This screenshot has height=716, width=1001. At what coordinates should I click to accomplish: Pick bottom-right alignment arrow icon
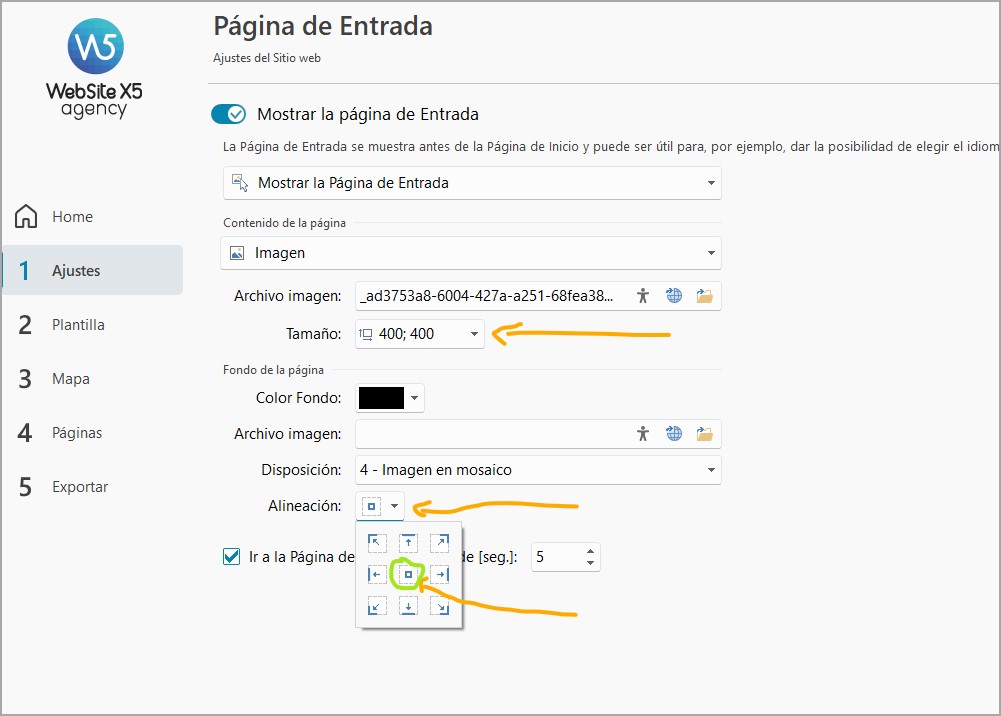(439, 606)
